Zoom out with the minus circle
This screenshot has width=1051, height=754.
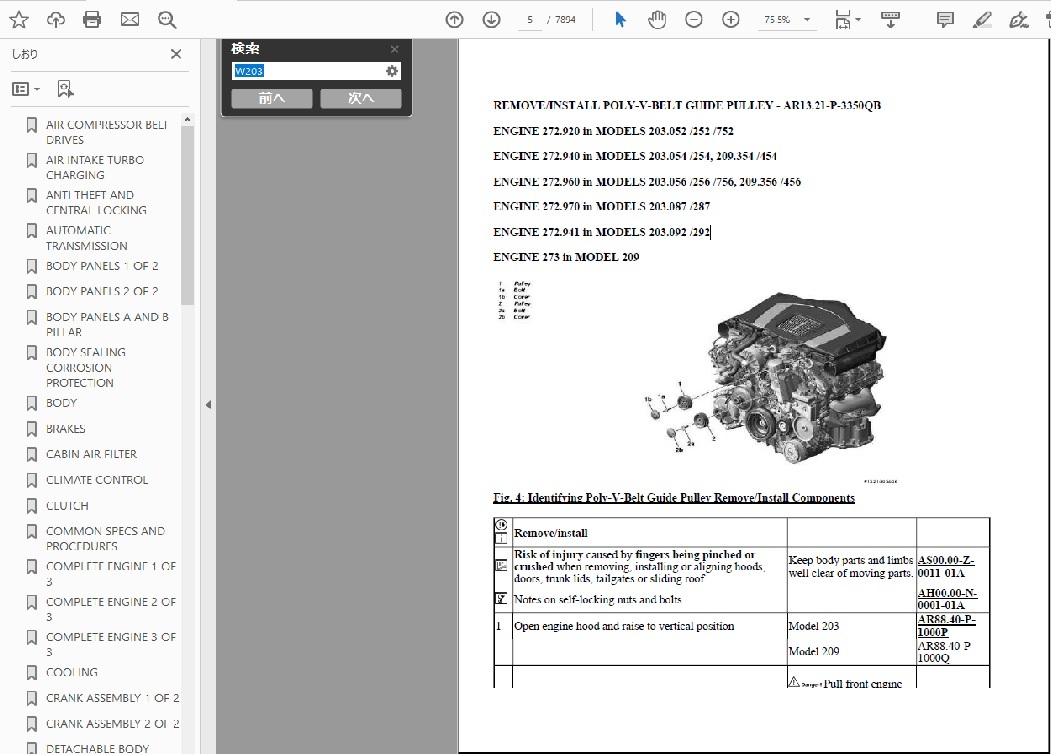click(x=694, y=19)
